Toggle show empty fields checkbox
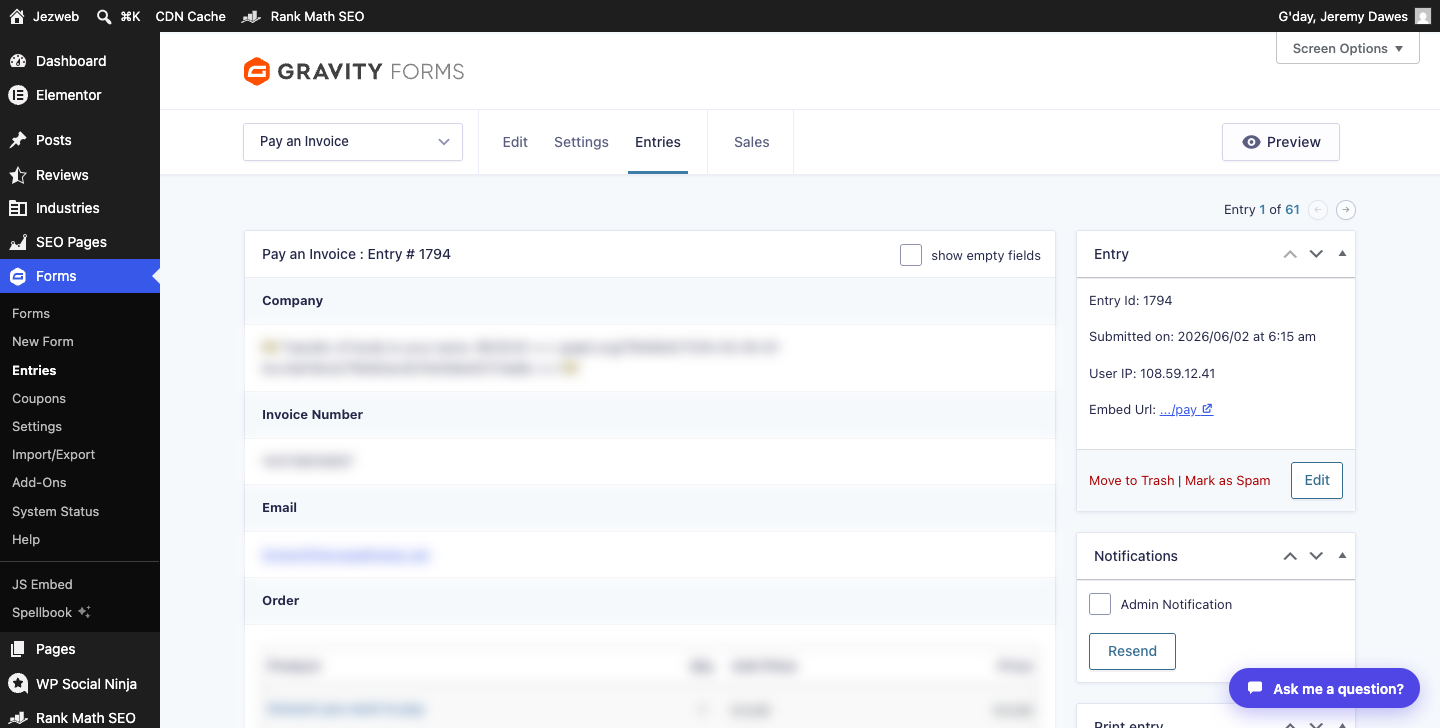The image size is (1440, 728). (x=910, y=255)
